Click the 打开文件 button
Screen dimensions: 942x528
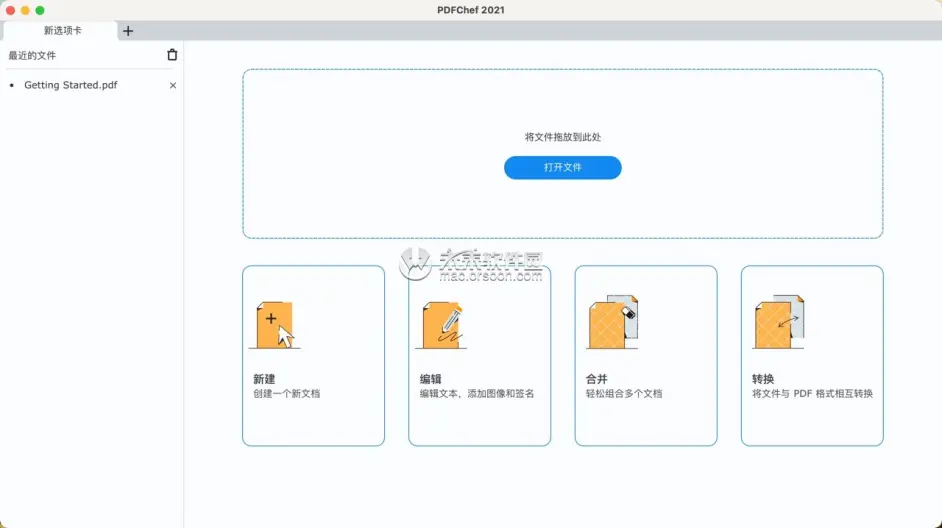563,168
